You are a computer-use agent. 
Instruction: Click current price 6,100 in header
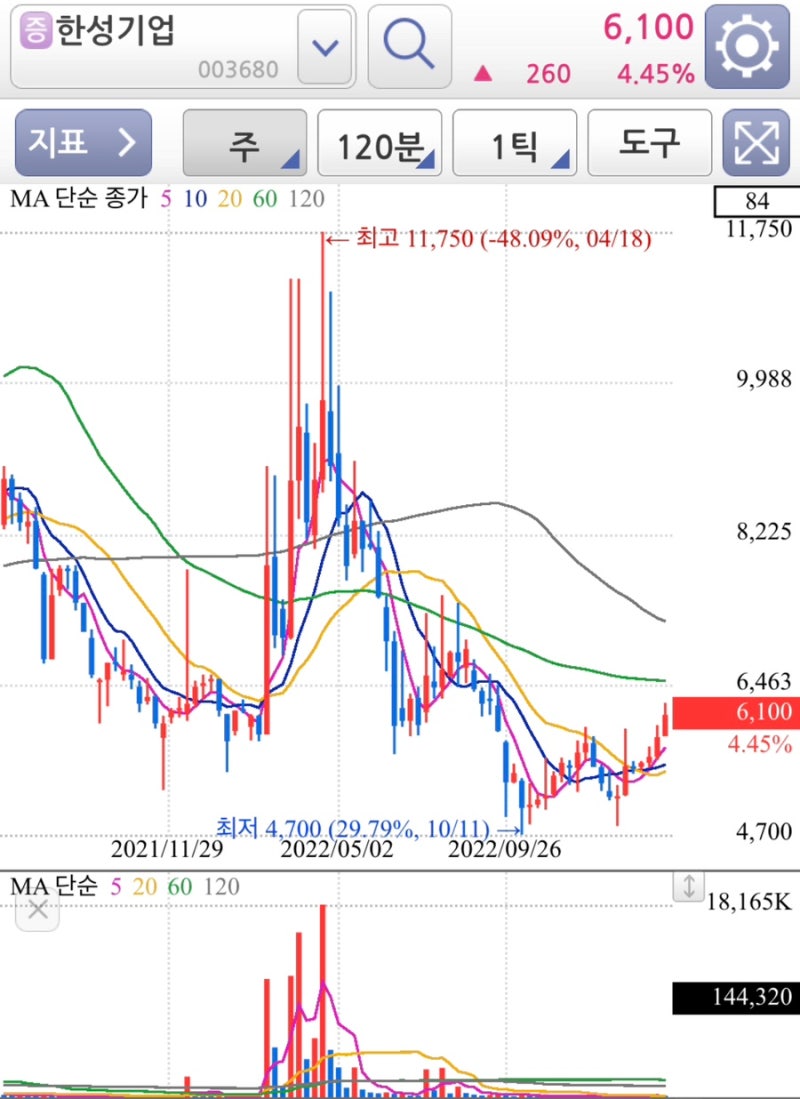(649, 27)
